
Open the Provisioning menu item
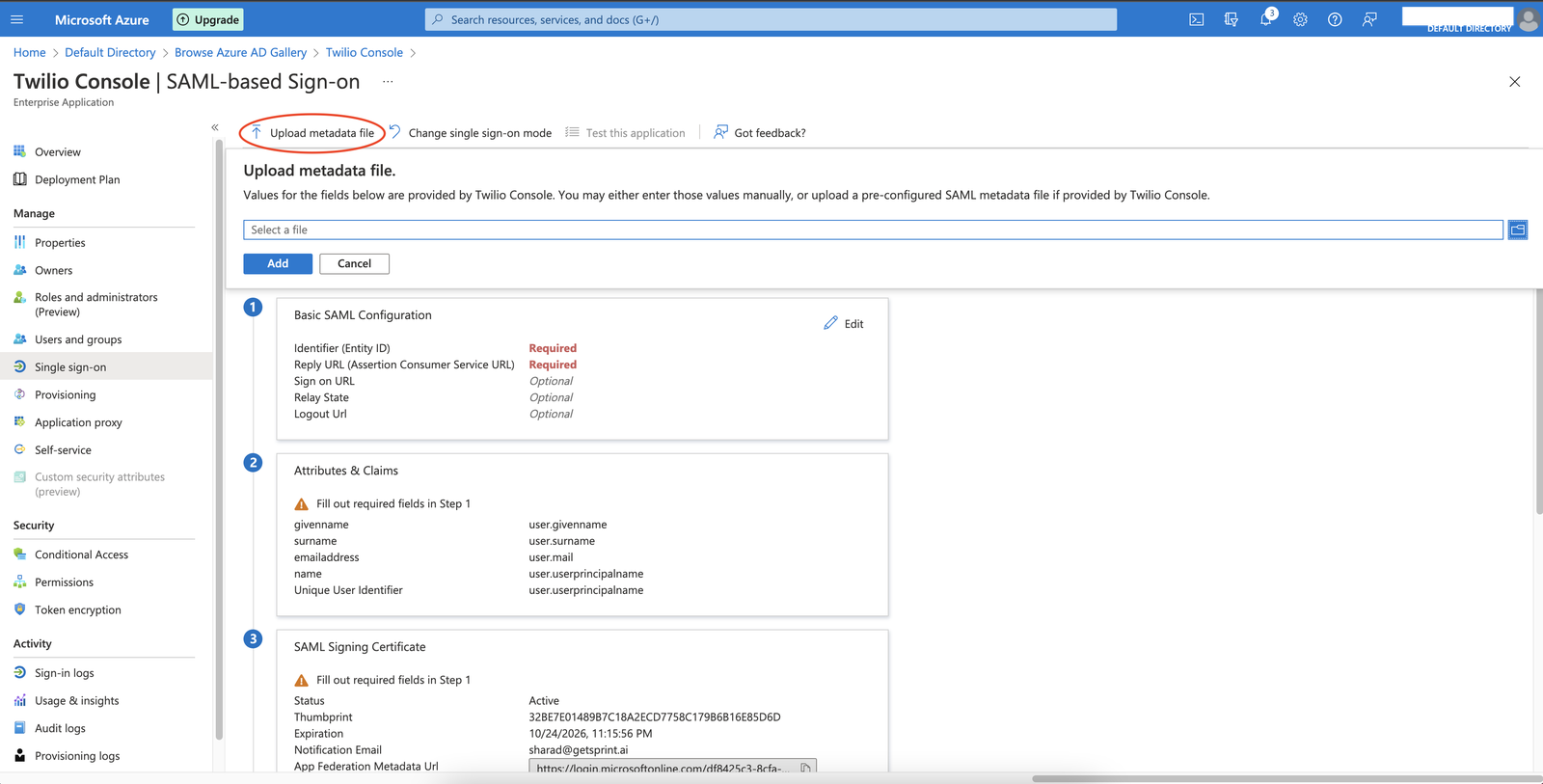point(65,394)
